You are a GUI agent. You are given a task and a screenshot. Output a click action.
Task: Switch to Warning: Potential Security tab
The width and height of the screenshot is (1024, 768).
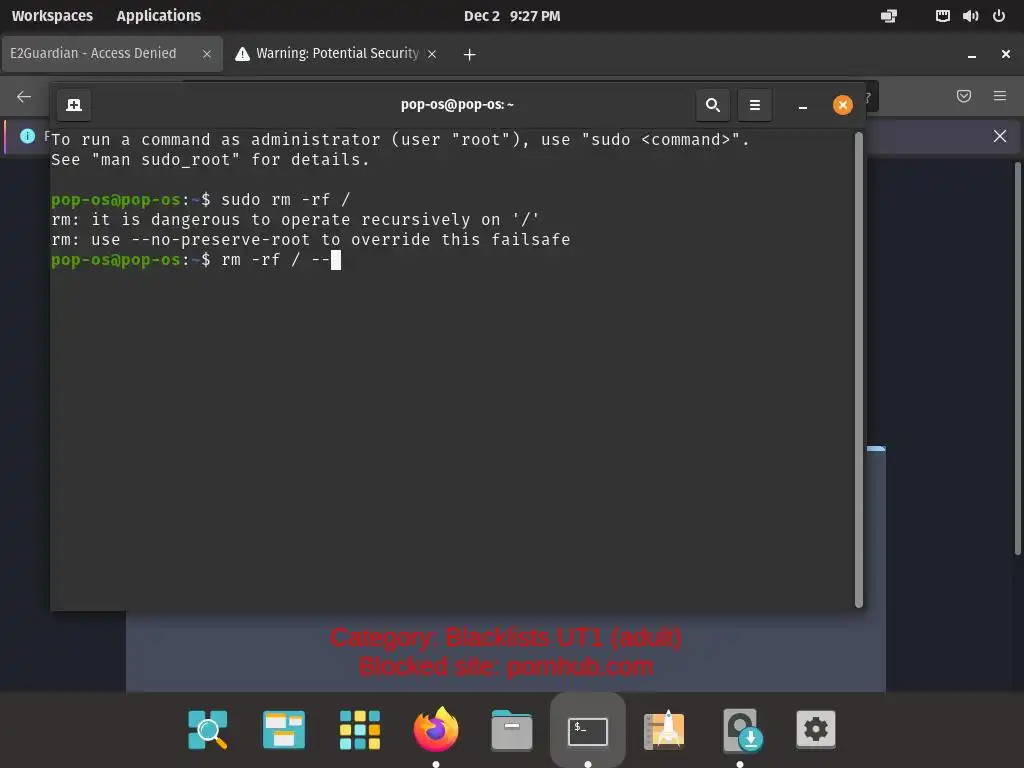[x=337, y=54]
